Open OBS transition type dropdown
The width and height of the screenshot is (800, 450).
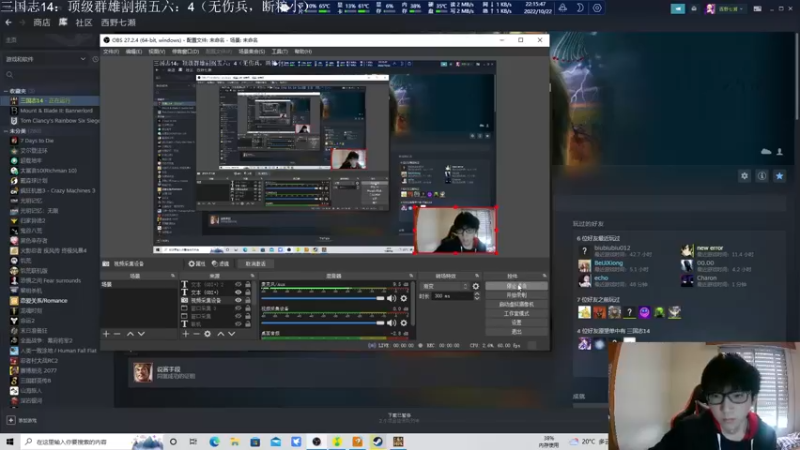tap(444, 286)
